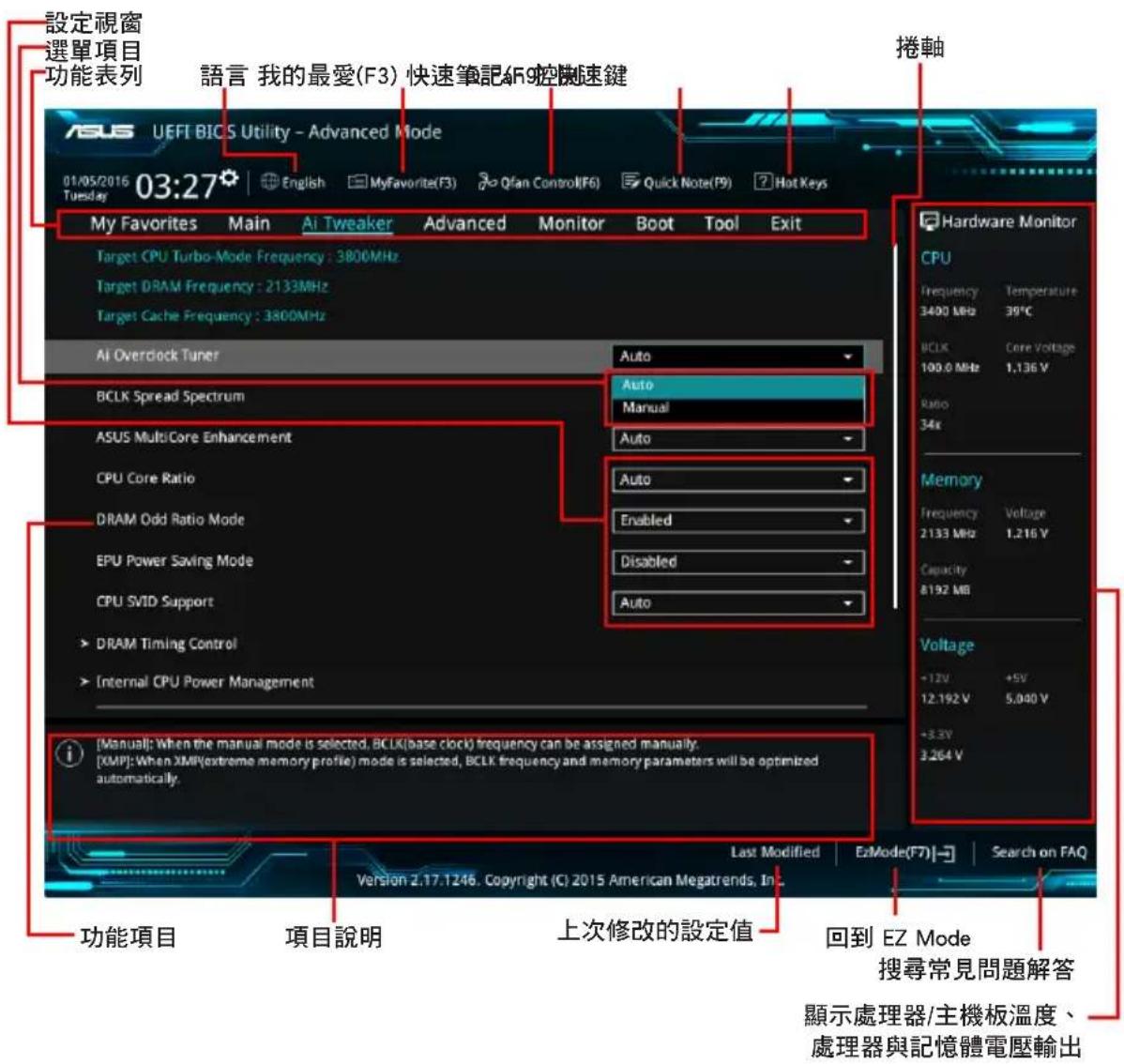Viewport: 1124px width, 1064px height.
Task: Switch to the Main tab
Action: pyautogui.click(x=249, y=223)
